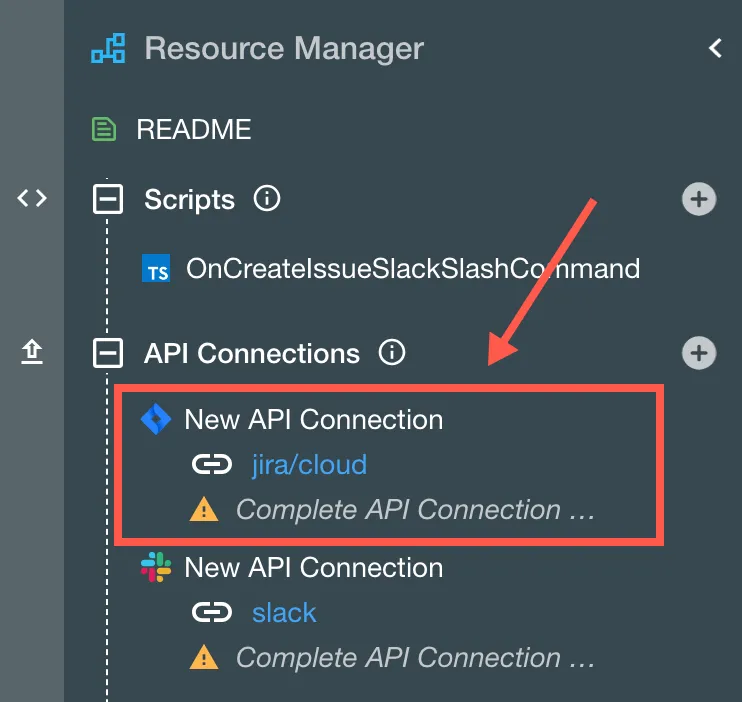742x702 pixels.
Task: Complete API Connection for jira/cloud
Action: pyautogui.click(x=415, y=510)
